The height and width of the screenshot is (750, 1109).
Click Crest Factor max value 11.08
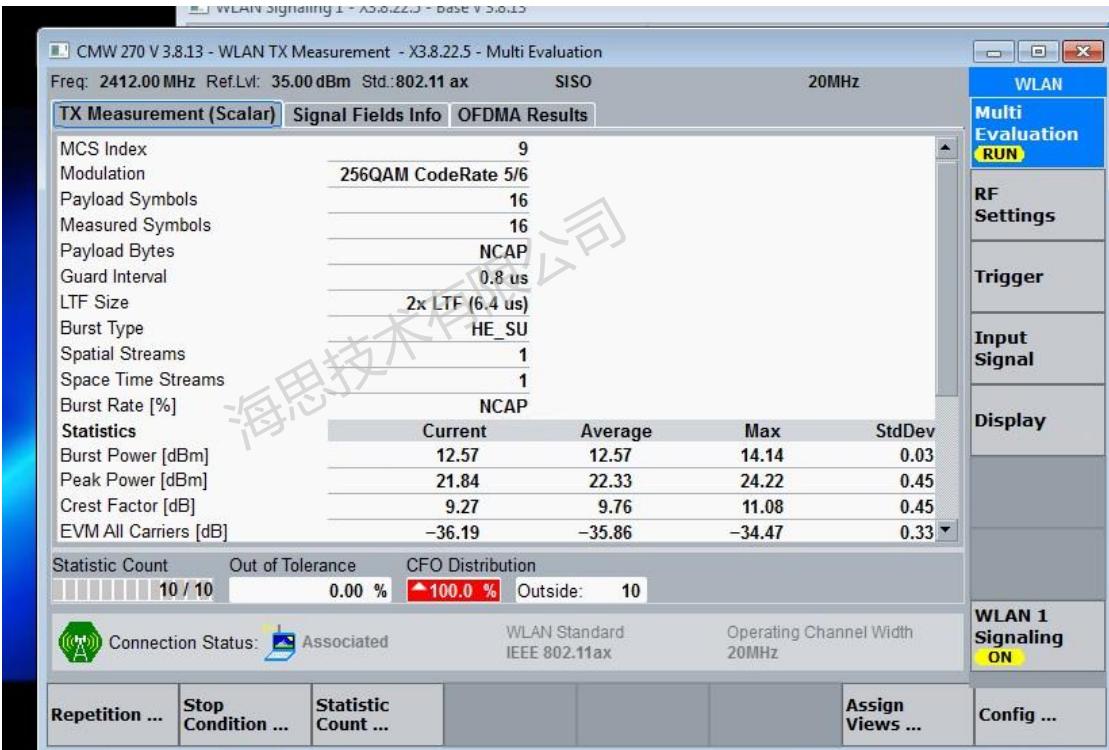coord(762,507)
